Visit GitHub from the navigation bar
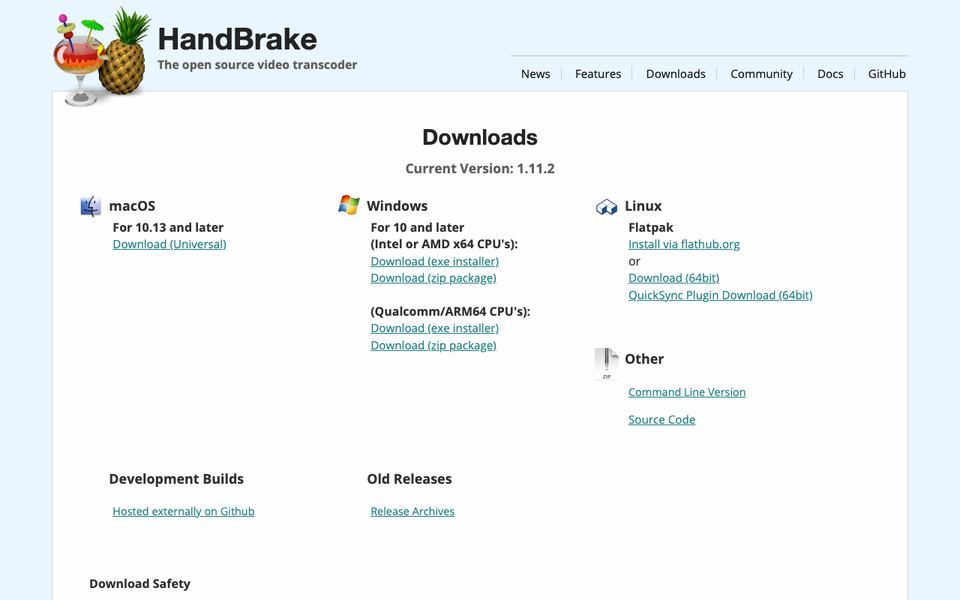This screenshot has height=600, width=960. pos(887,74)
